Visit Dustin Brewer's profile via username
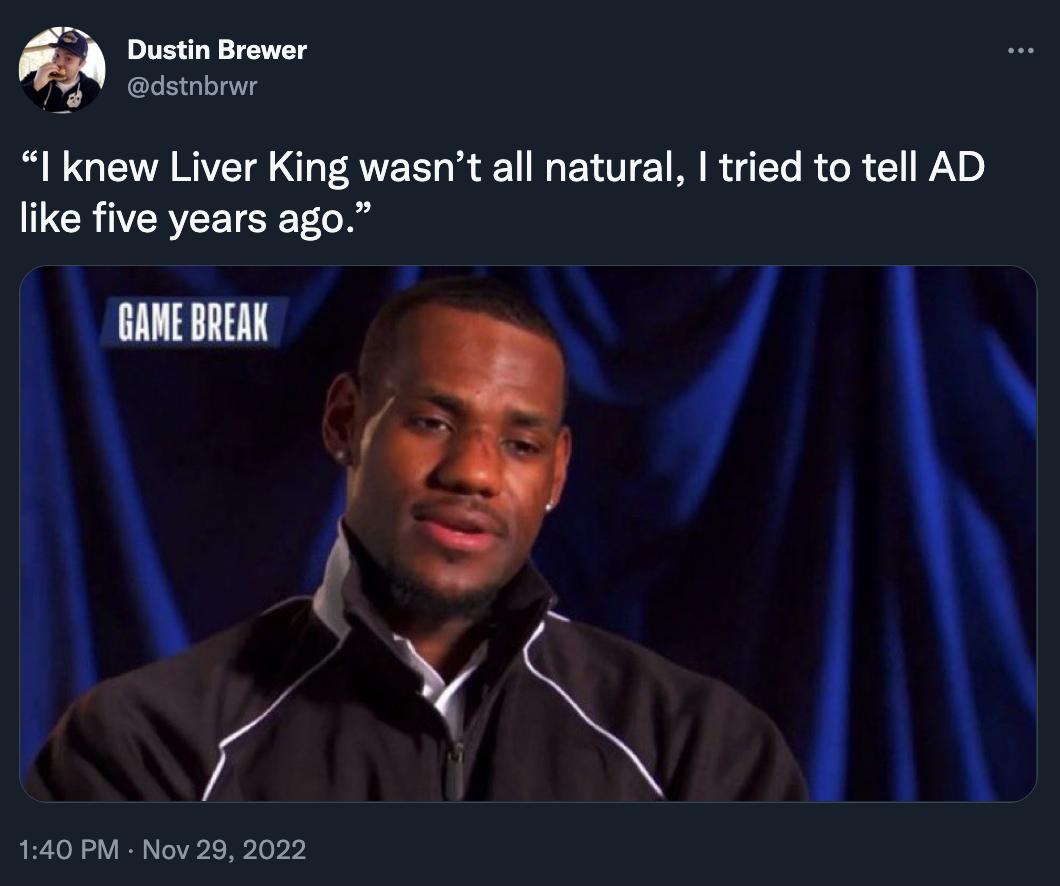Viewport: 1060px width, 886px height. [x=192, y=86]
